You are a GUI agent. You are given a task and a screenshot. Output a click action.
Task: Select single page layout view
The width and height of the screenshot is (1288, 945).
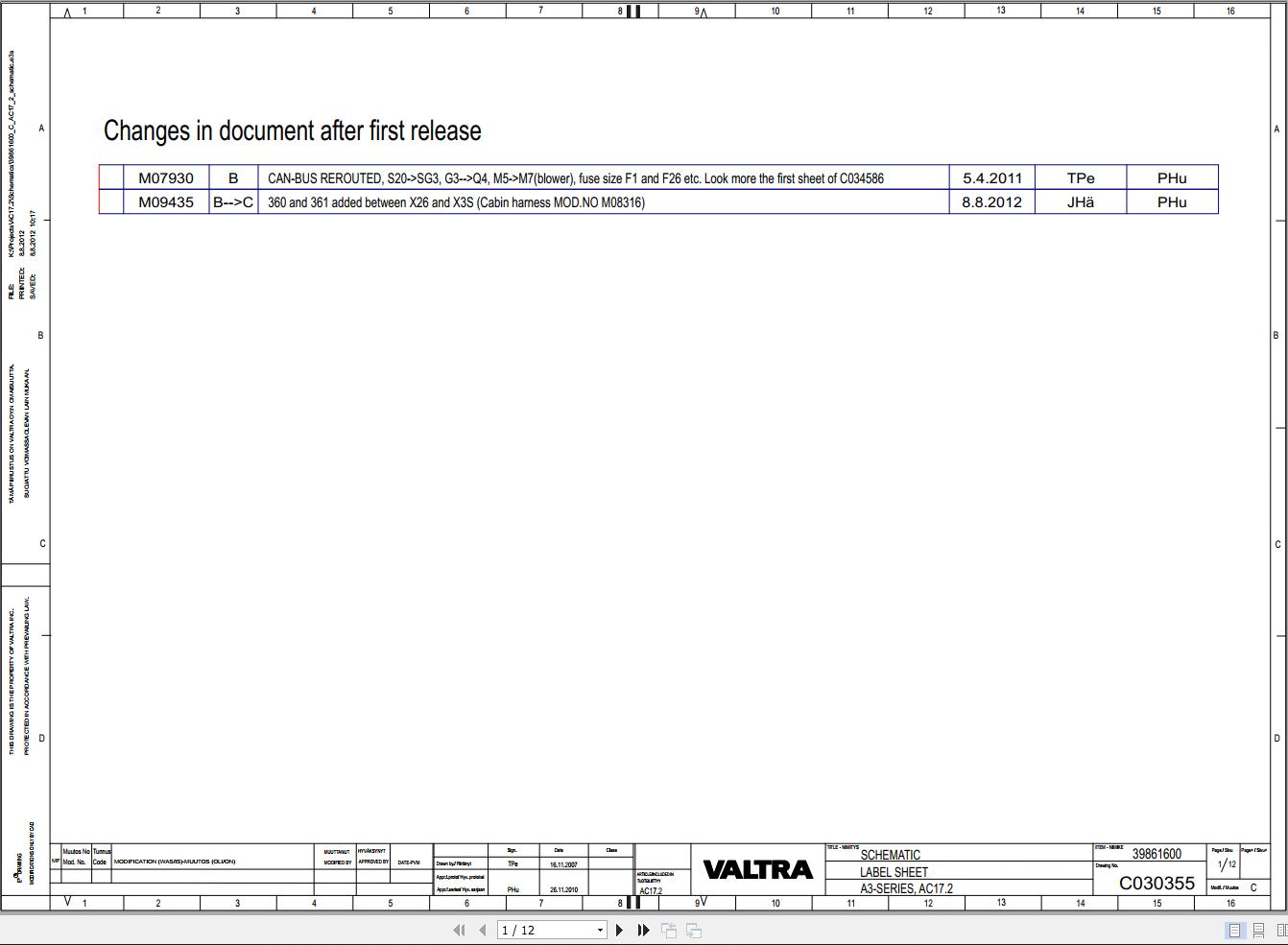click(x=1234, y=930)
